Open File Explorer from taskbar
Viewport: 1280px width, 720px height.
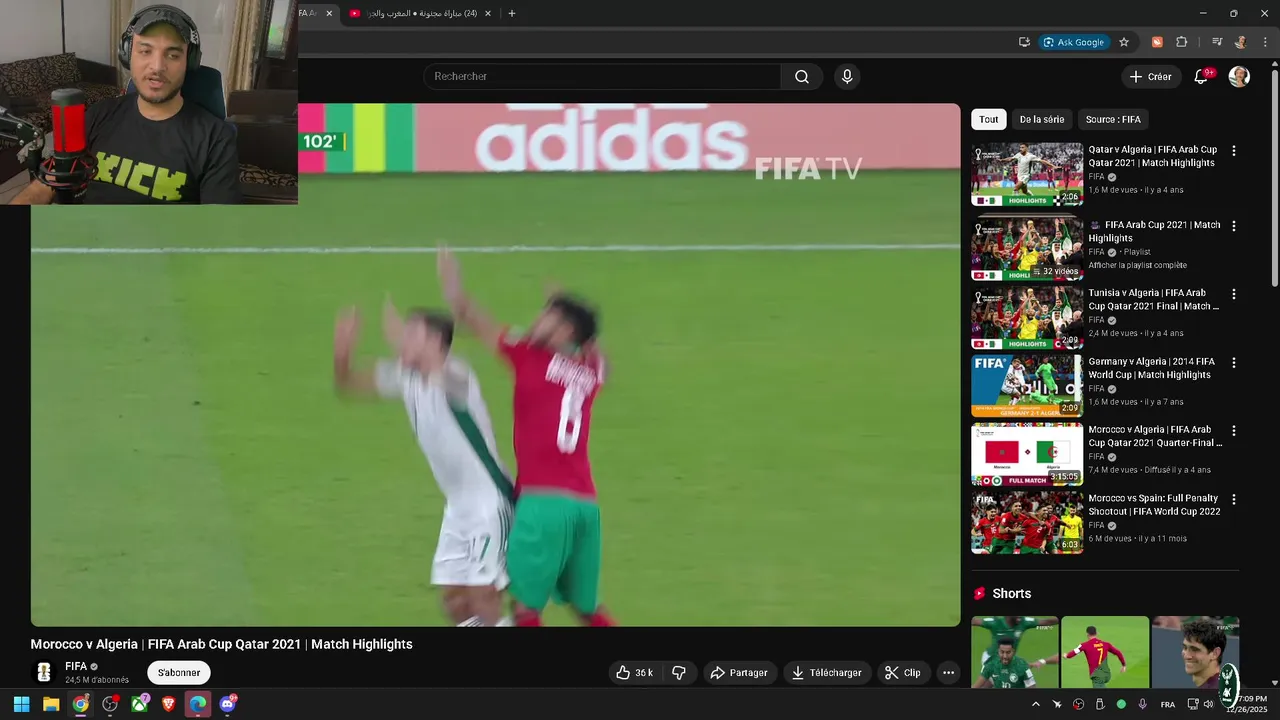pos(51,704)
